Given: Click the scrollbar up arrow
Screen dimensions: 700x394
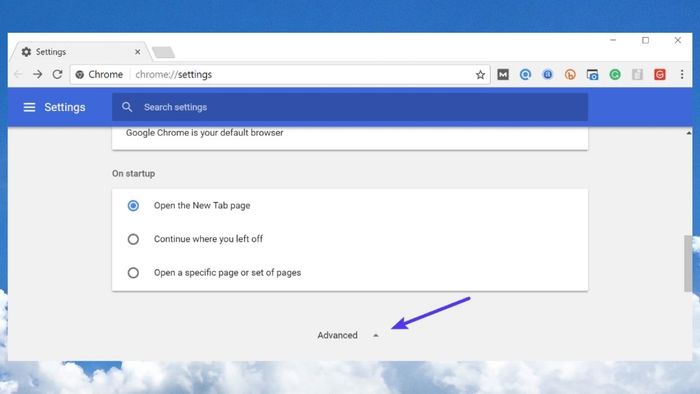Looking at the screenshot, I should pyautogui.click(x=689, y=133).
